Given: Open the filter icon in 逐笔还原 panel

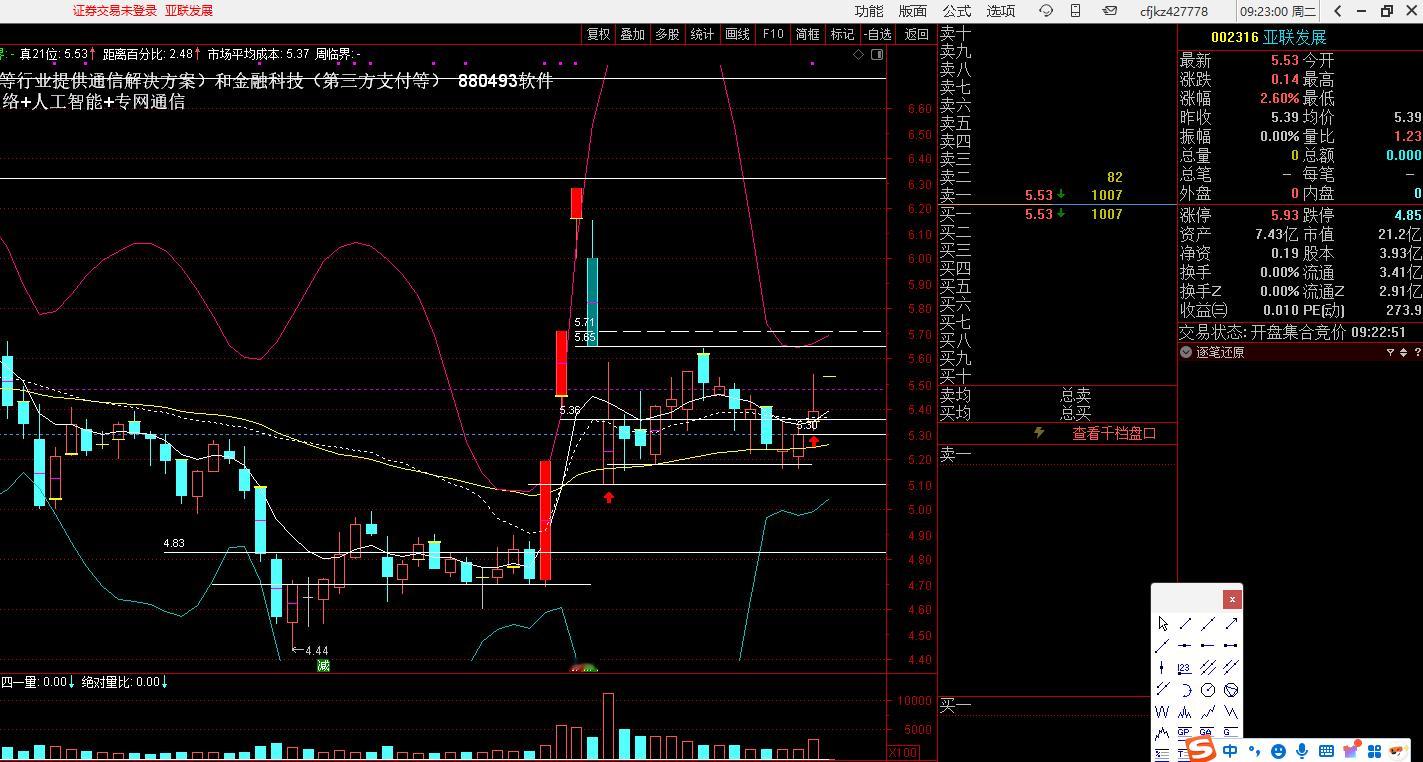Looking at the screenshot, I should (1390, 353).
